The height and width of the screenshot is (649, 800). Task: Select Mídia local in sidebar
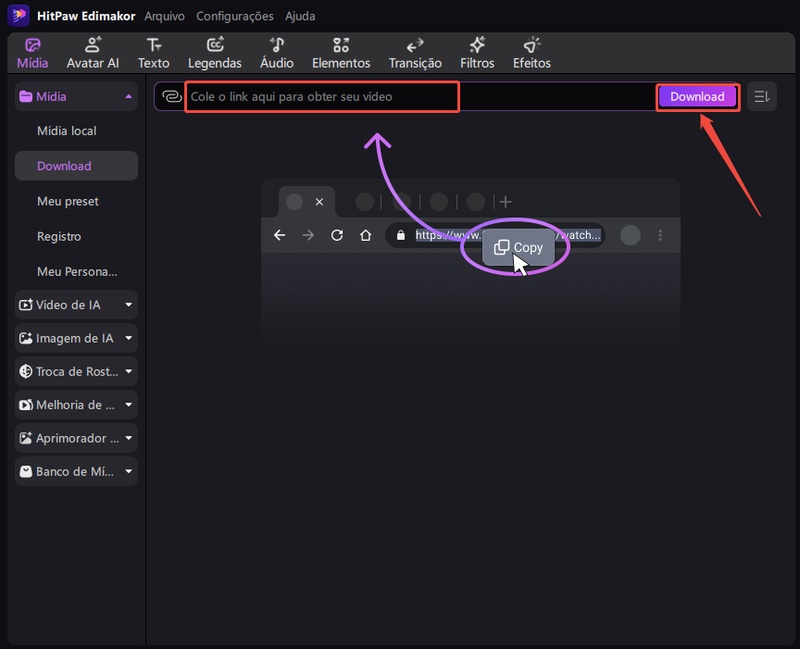[x=76, y=131]
